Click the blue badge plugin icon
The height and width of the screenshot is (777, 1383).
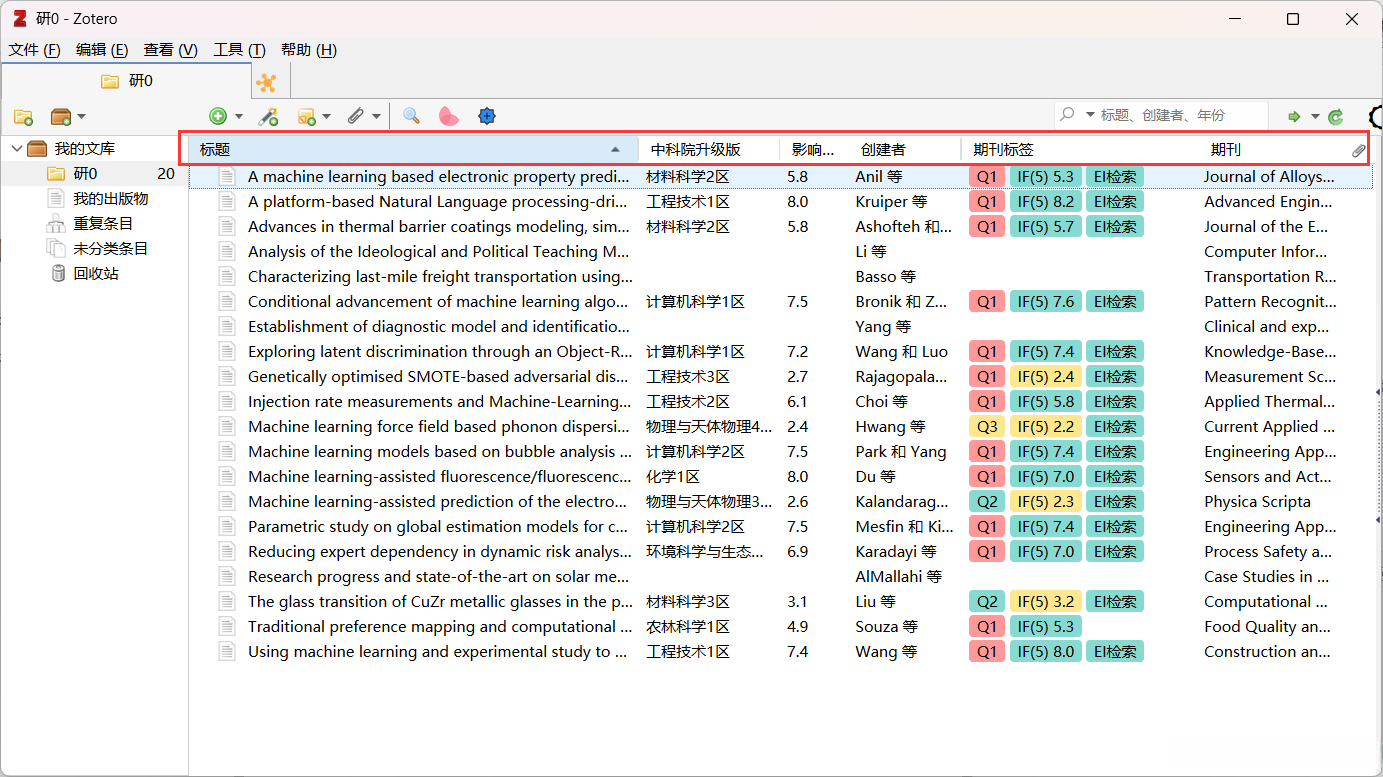tap(487, 117)
